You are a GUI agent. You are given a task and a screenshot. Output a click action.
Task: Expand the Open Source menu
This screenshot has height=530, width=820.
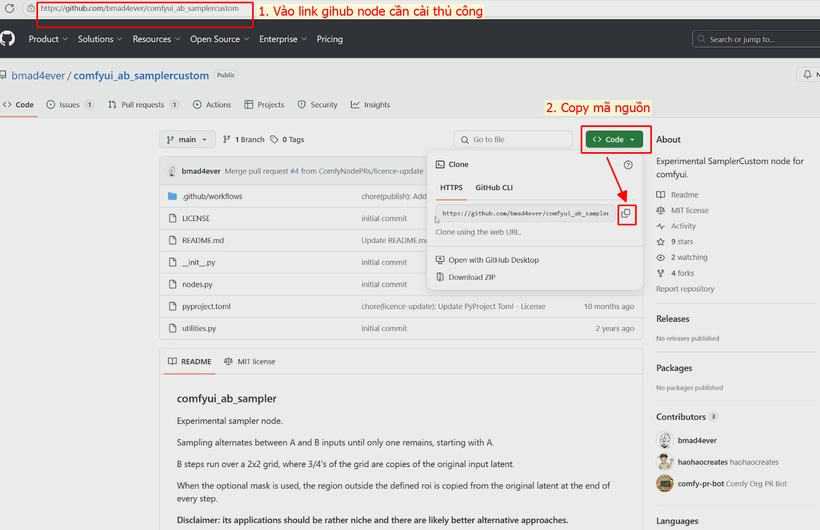(x=220, y=39)
